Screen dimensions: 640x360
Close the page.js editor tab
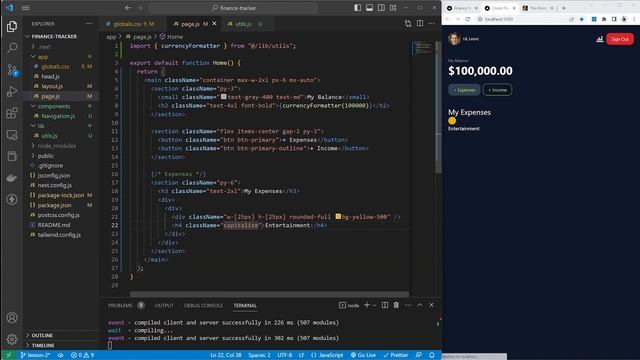coord(214,24)
